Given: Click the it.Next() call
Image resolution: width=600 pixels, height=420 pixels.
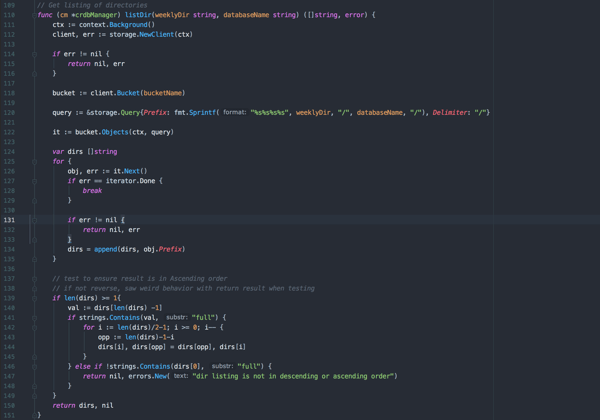Looking at the screenshot, I should point(130,171).
